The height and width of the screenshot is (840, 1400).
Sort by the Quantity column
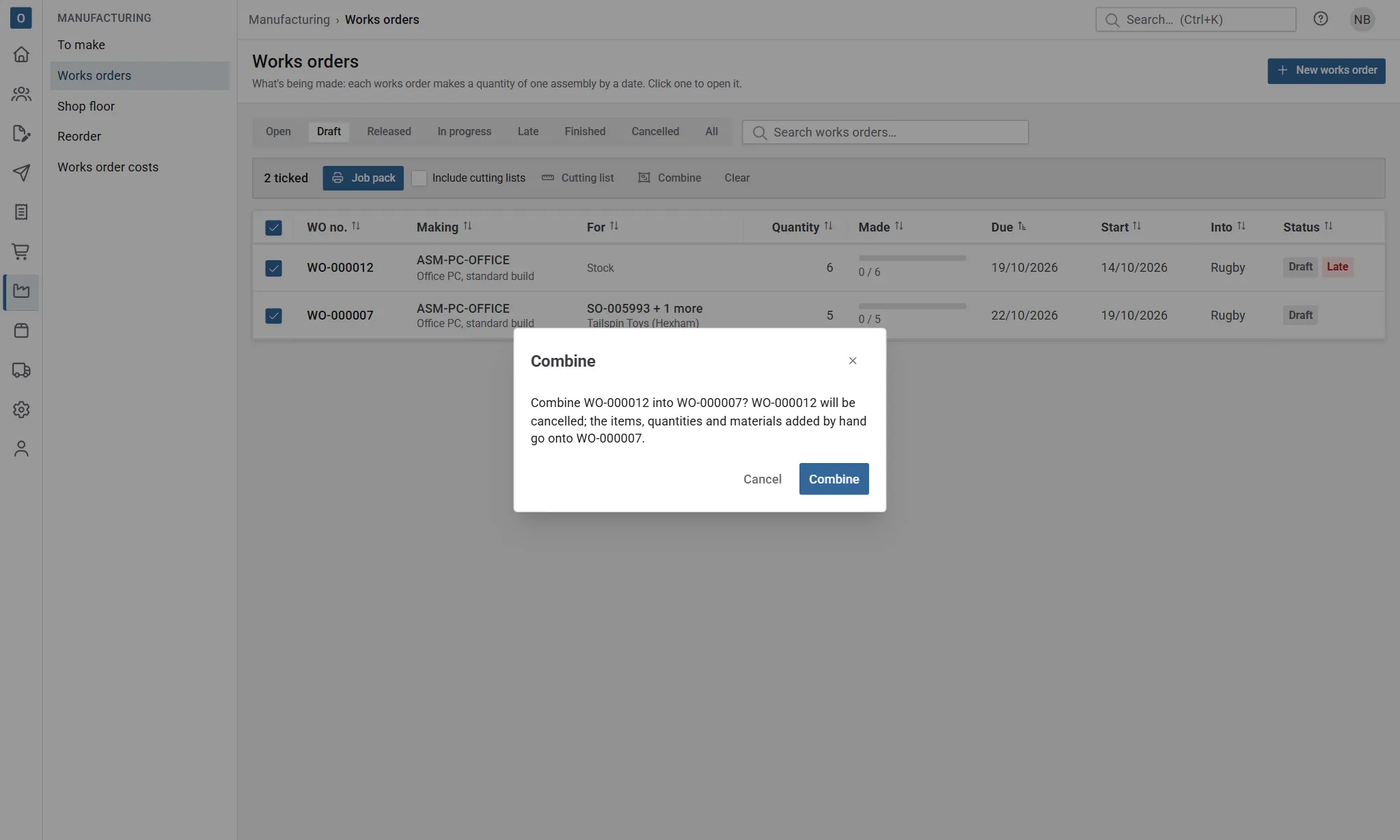pyautogui.click(x=802, y=227)
